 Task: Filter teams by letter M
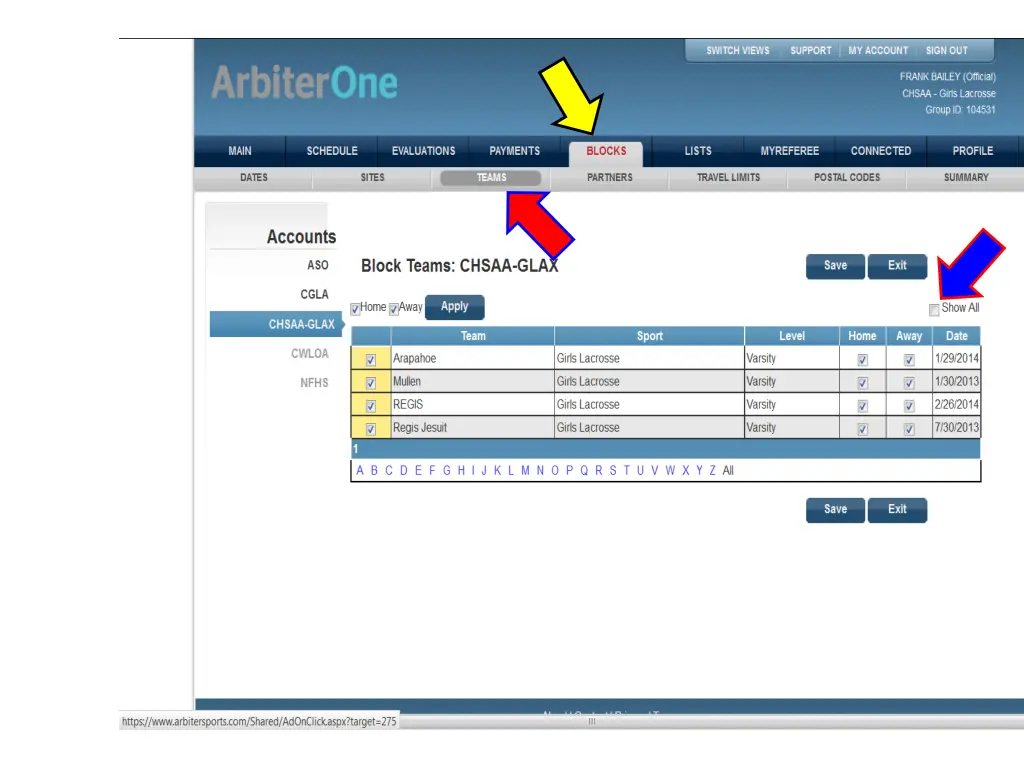tap(525, 470)
